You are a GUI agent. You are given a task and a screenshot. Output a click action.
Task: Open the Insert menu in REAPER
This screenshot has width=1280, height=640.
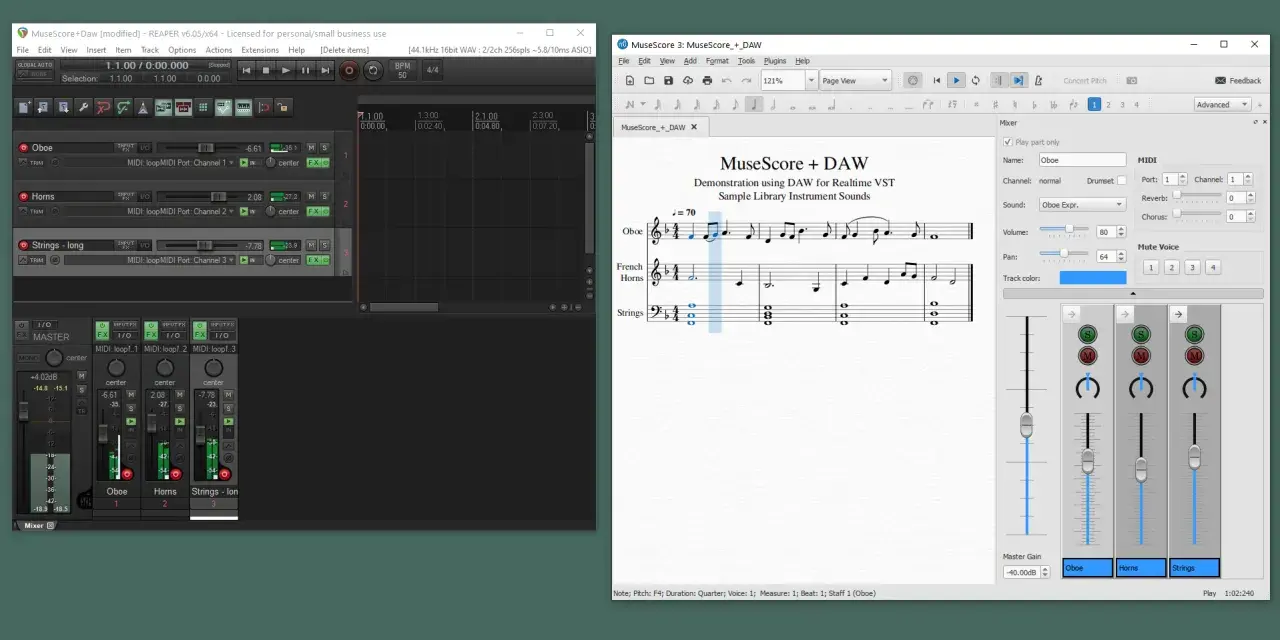pos(96,49)
